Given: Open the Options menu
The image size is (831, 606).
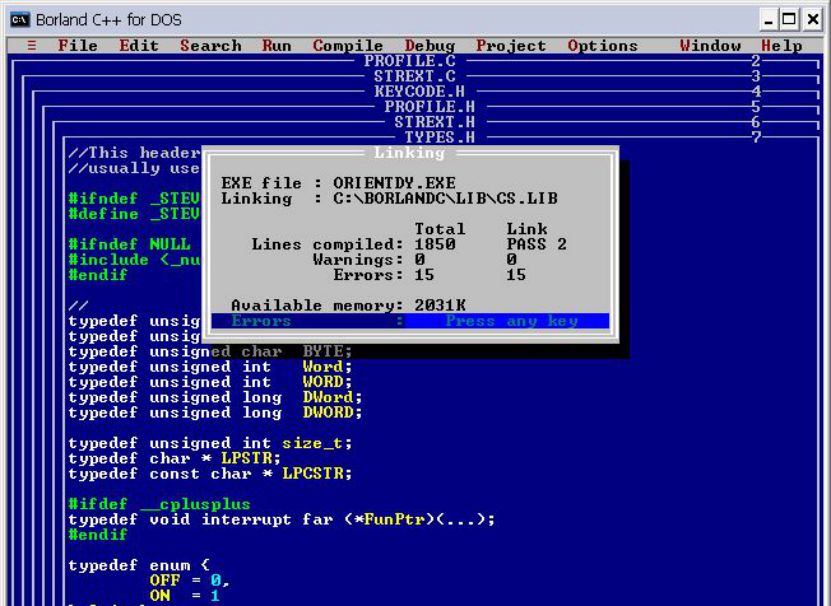Looking at the screenshot, I should pos(602,46).
